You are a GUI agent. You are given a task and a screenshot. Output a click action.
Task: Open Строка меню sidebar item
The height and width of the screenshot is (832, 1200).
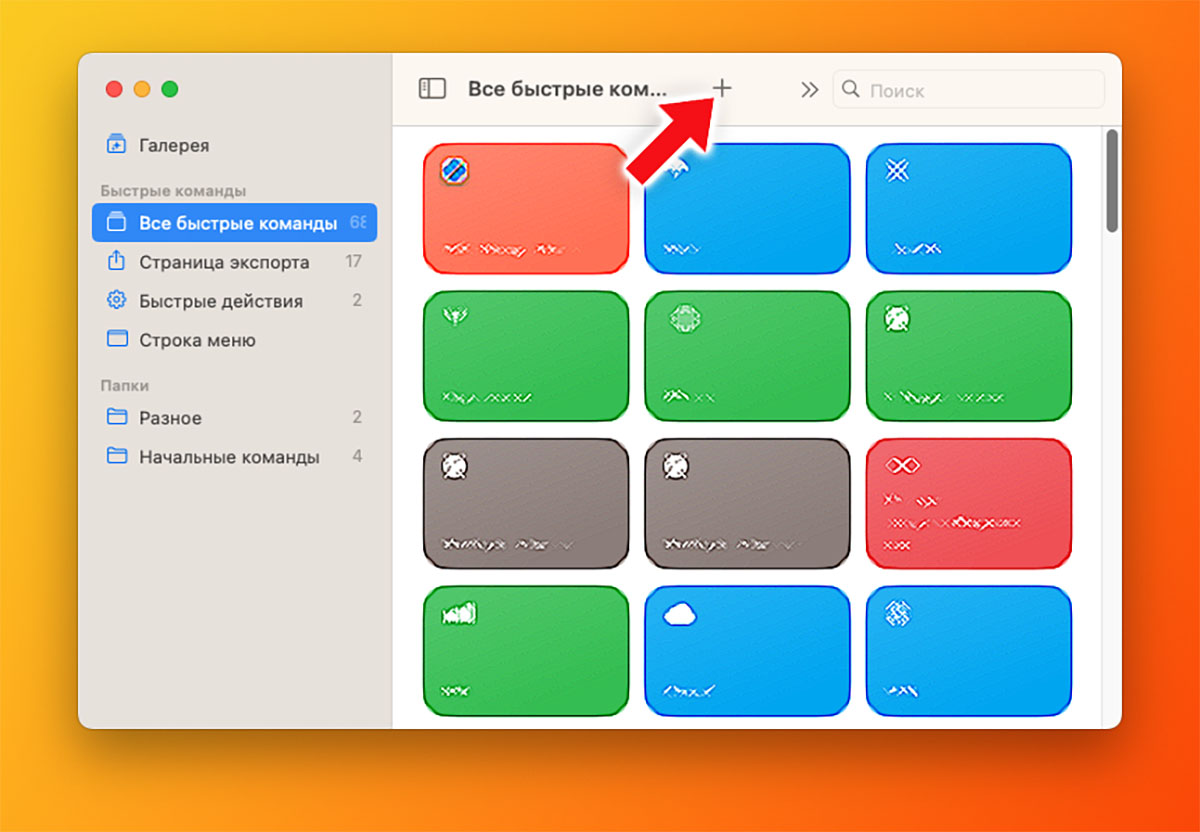click(x=234, y=340)
